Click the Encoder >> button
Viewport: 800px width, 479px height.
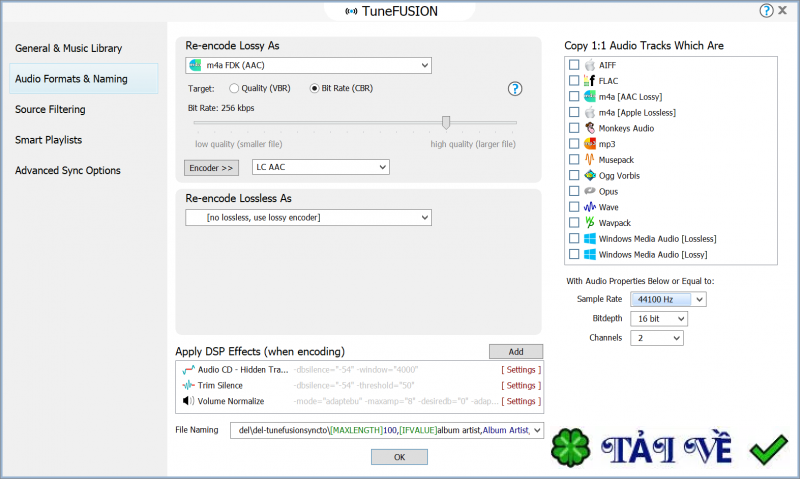point(211,168)
